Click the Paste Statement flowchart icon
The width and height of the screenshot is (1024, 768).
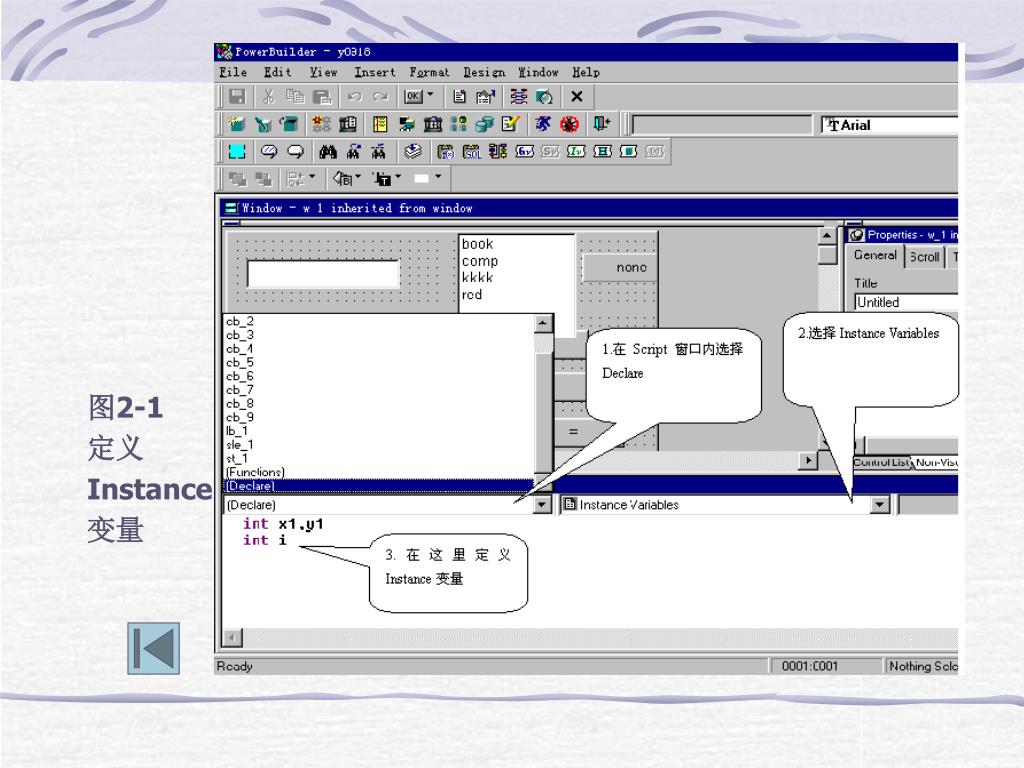(498, 152)
